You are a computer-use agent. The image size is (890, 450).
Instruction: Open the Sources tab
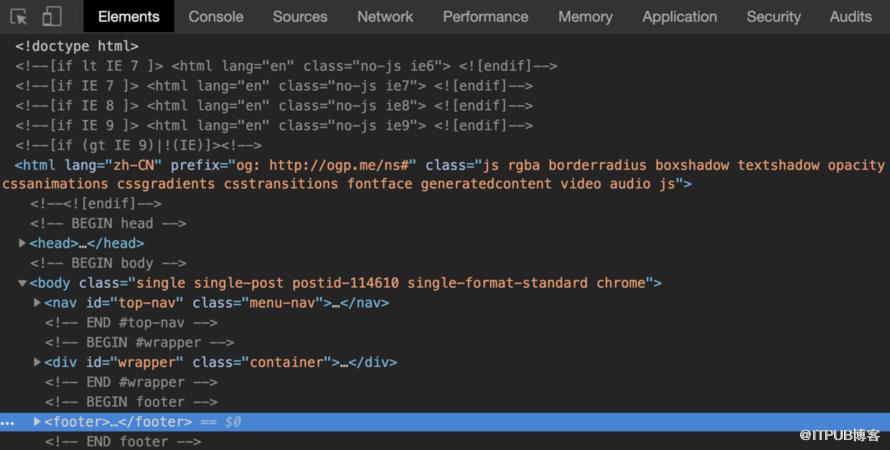click(300, 16)
